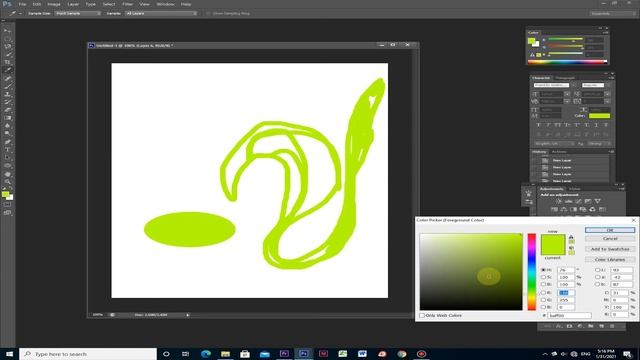Screen dimensions: 640x360
Task: Open the tool preset picker in options bar
Action: [x=15, y=13]
